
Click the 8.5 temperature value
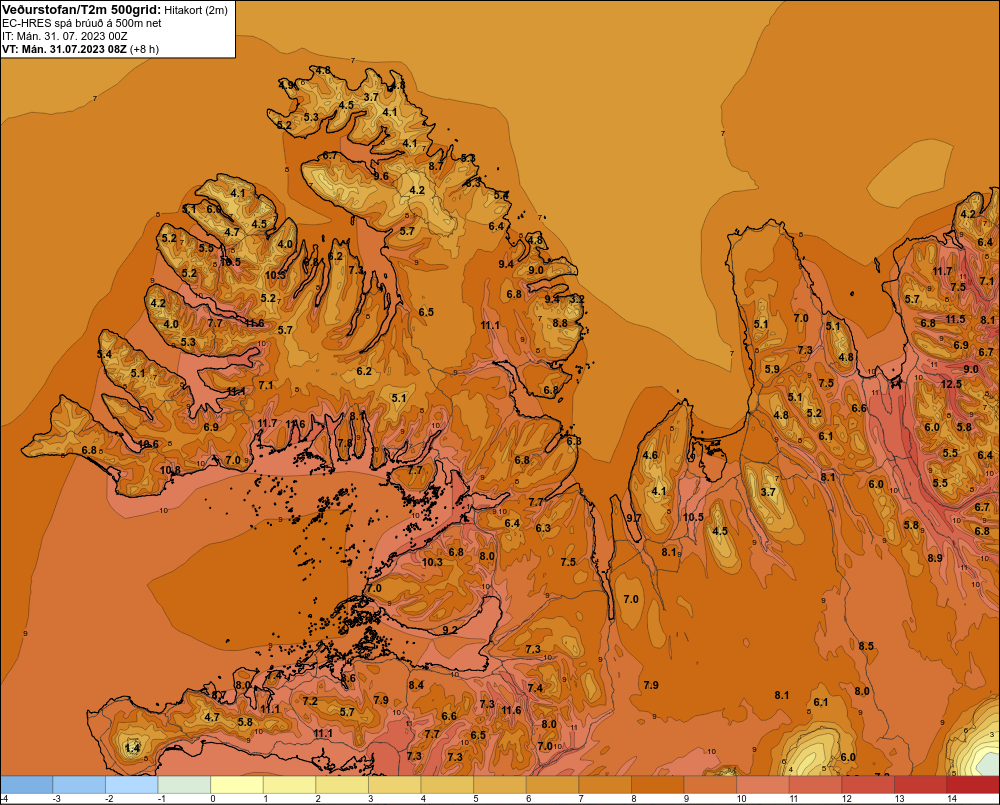click(865, 646)
